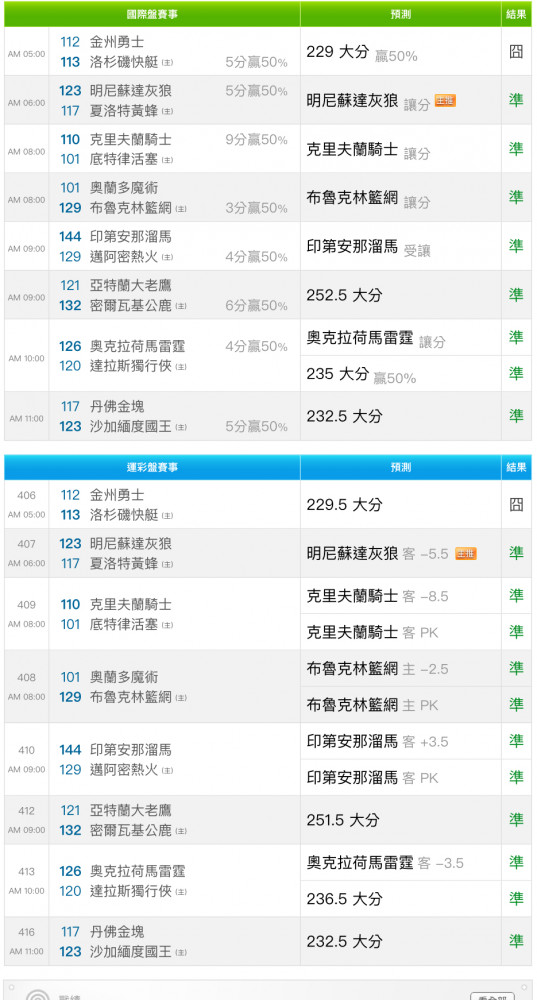This screenshot has height=1000, width=537.
Task: Click 準 mark beside 印第安那溜馬 客 +3.5
Action: click(516, 741)
